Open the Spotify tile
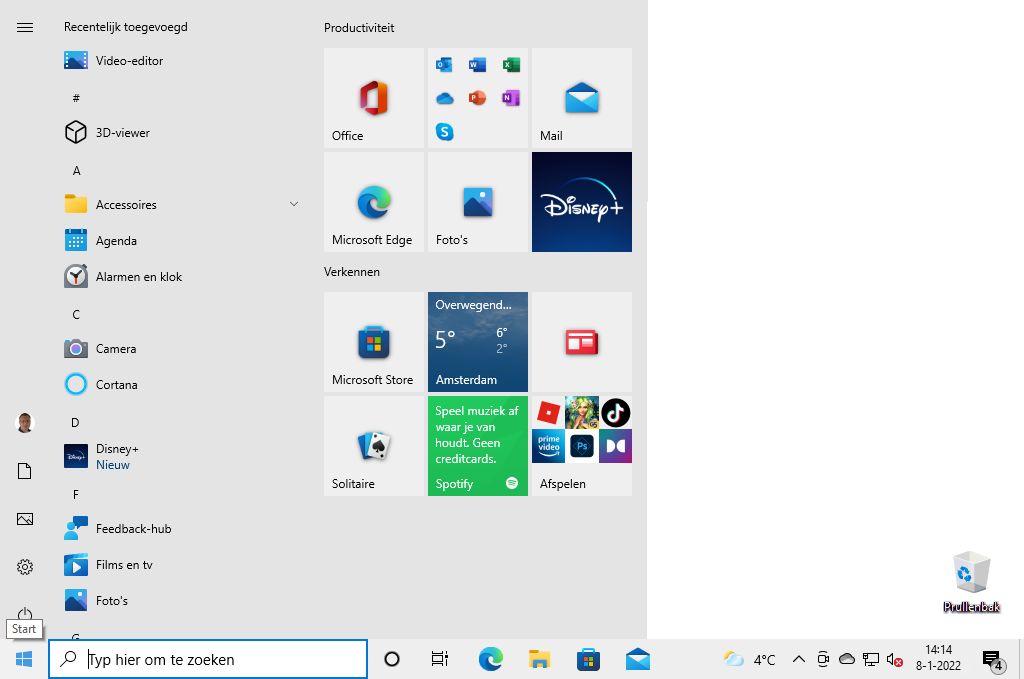Viewport: 1024px width, 679px height. [477, 446]
